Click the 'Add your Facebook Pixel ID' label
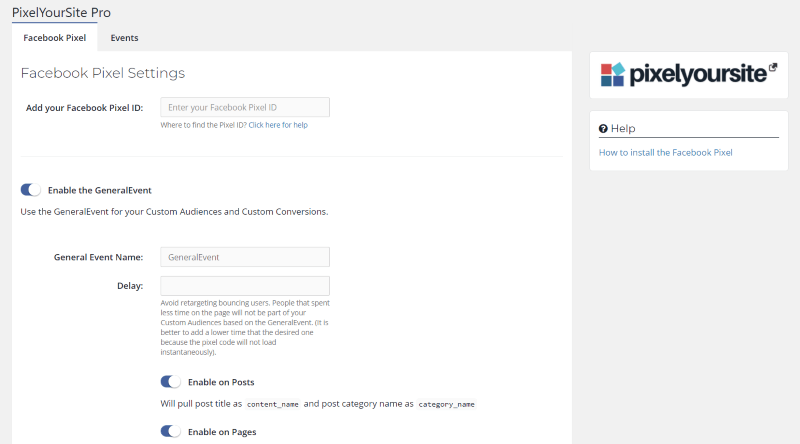 pos(84,107)
